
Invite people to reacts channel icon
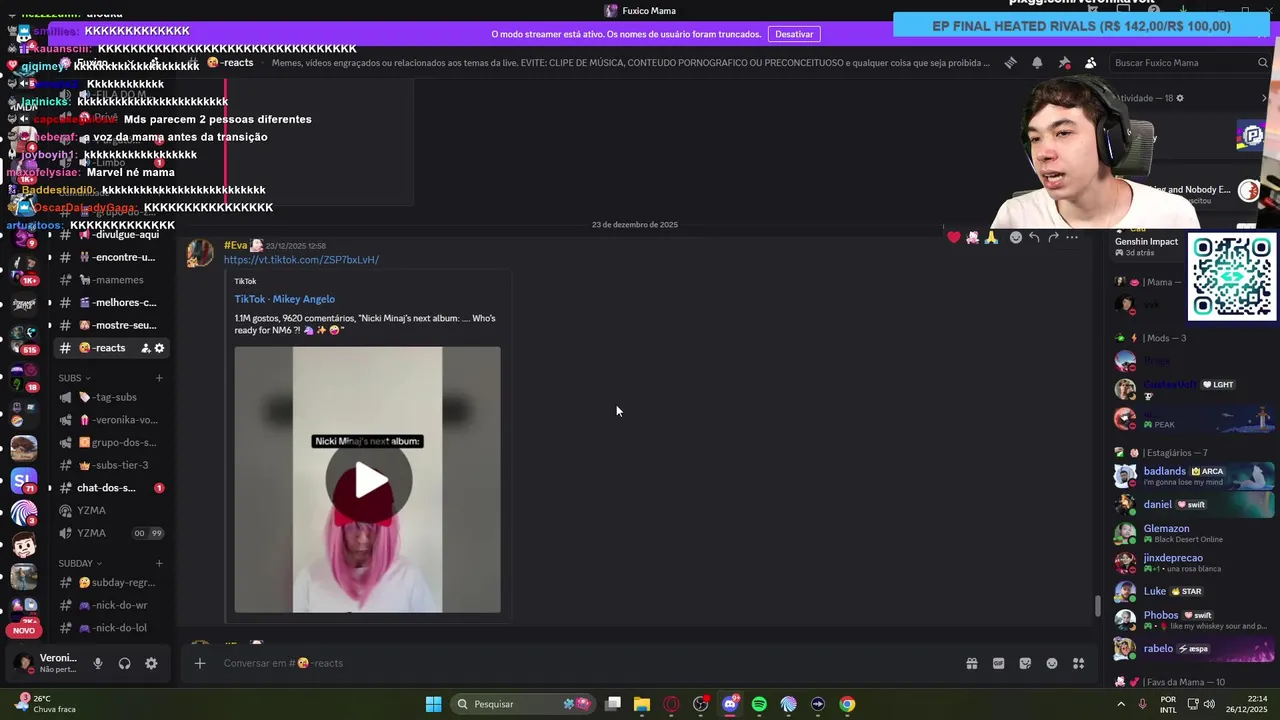pyautogui.click(x=146, y=348)
